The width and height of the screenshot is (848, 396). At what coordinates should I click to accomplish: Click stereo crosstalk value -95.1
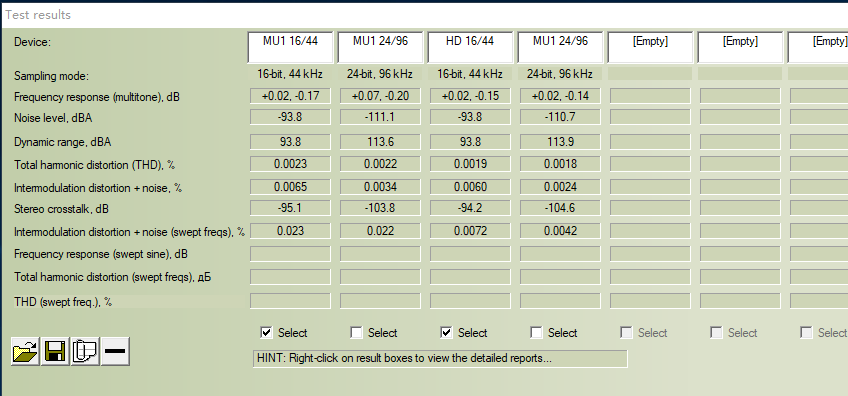click(x=290, y=208)
